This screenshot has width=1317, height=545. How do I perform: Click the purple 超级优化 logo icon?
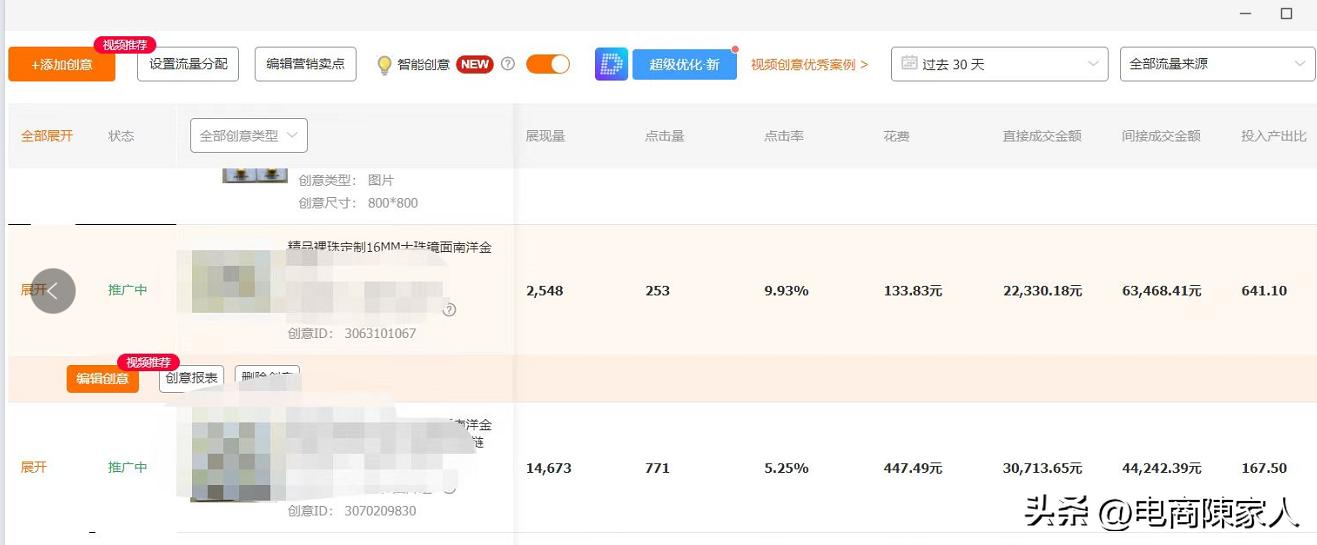611,64
